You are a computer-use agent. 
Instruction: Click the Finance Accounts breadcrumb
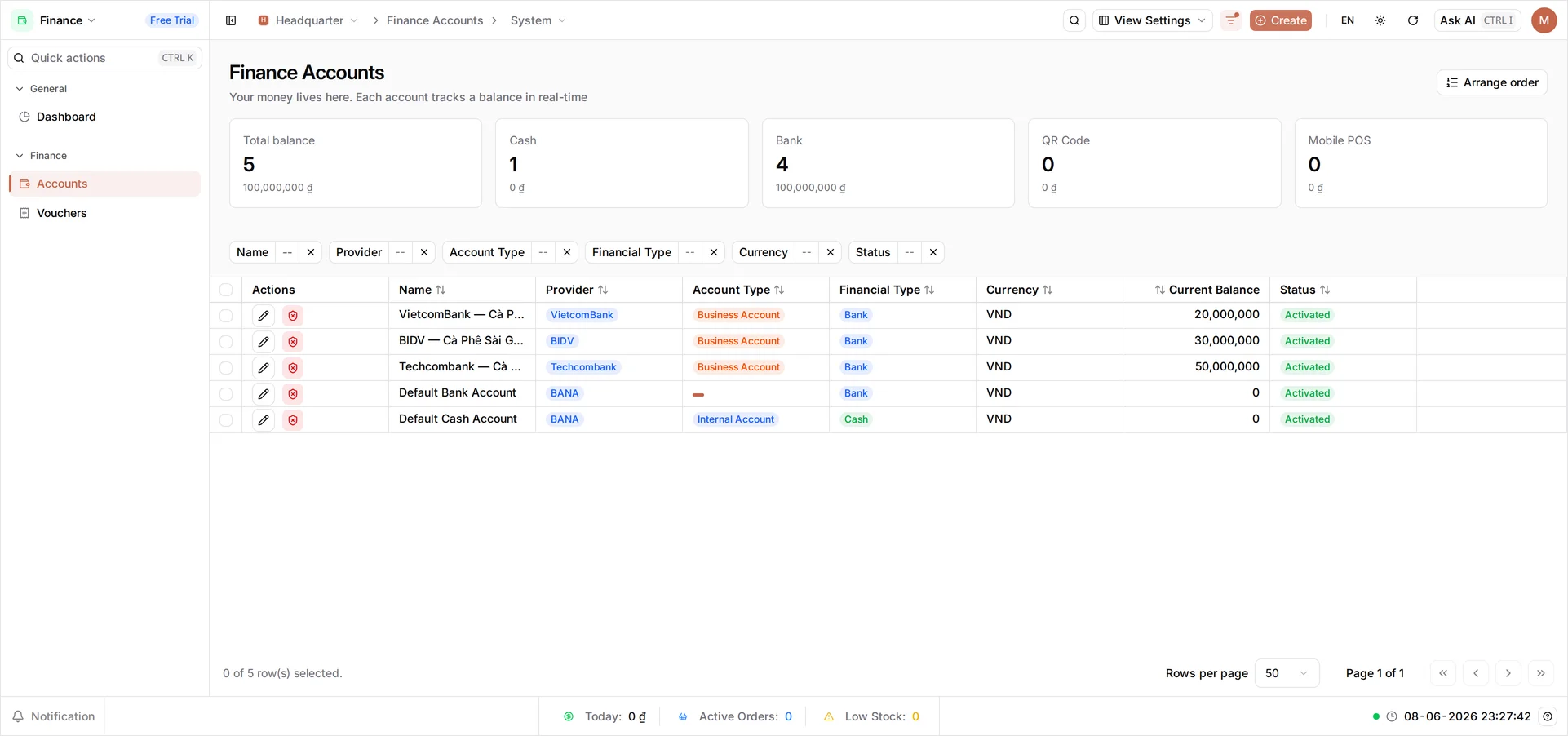tap(435, 20)
